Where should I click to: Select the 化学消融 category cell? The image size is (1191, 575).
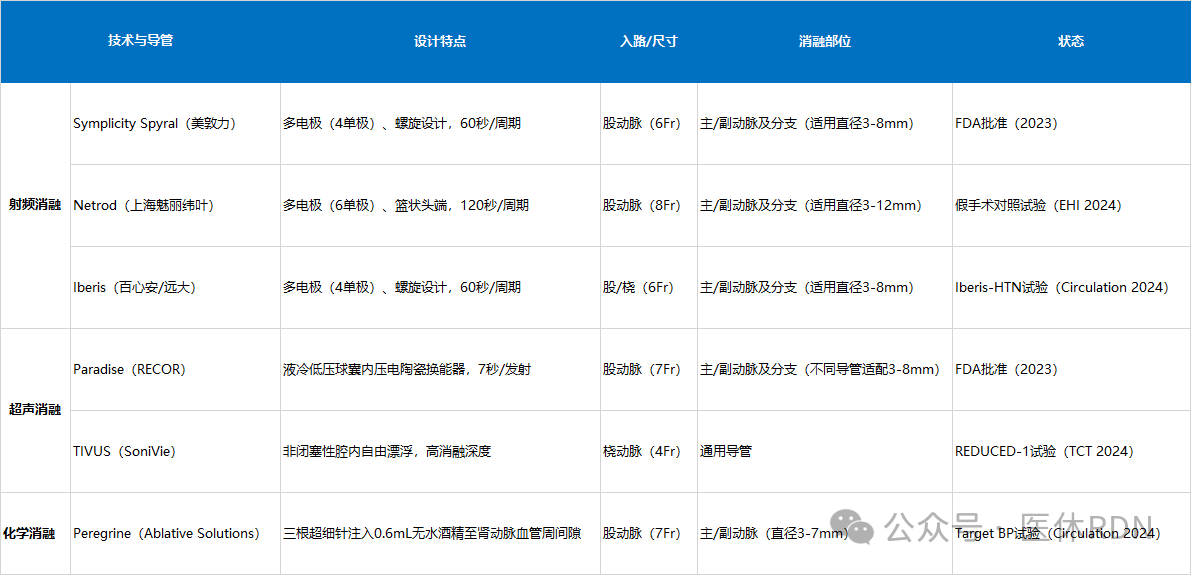[x=36, y=534]
